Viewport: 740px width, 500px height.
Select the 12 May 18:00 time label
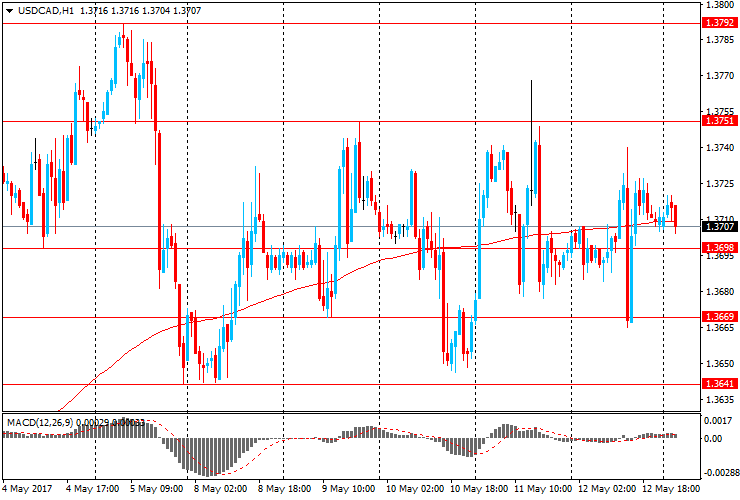point(671,488)
